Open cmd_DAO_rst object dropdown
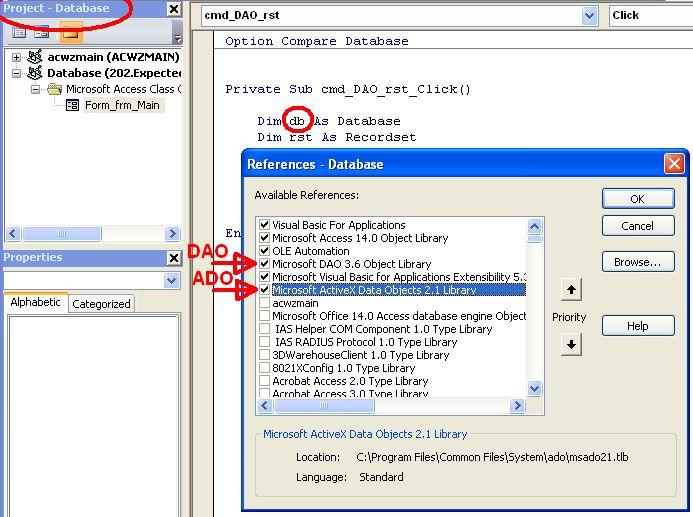This screenshot has width=693, height=517. pyautogui.click(x=589, y=16)
